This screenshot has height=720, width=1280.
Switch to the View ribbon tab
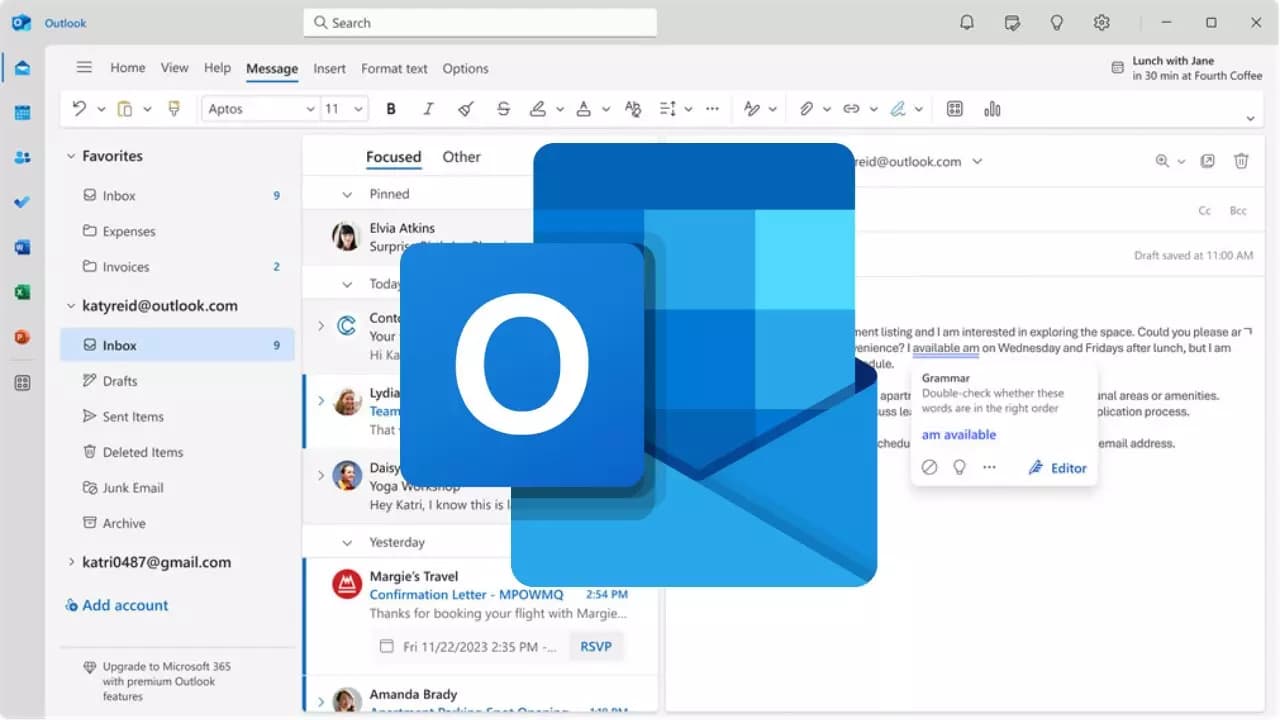pos(174,68)
